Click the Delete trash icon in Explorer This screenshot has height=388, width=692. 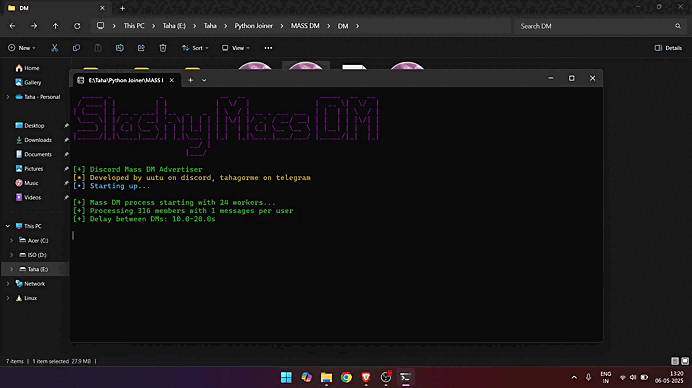[x=163, y=48]
